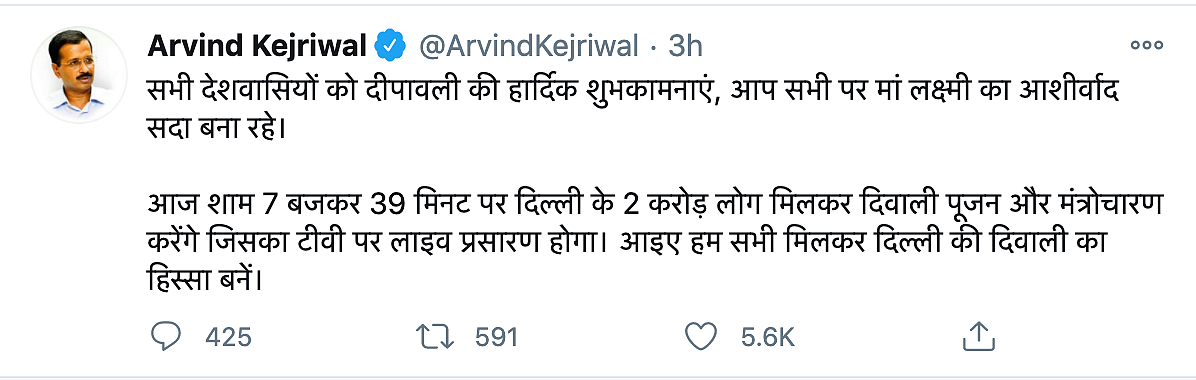Open the @ArvindKejriwal handle link

tap(529, 47)
